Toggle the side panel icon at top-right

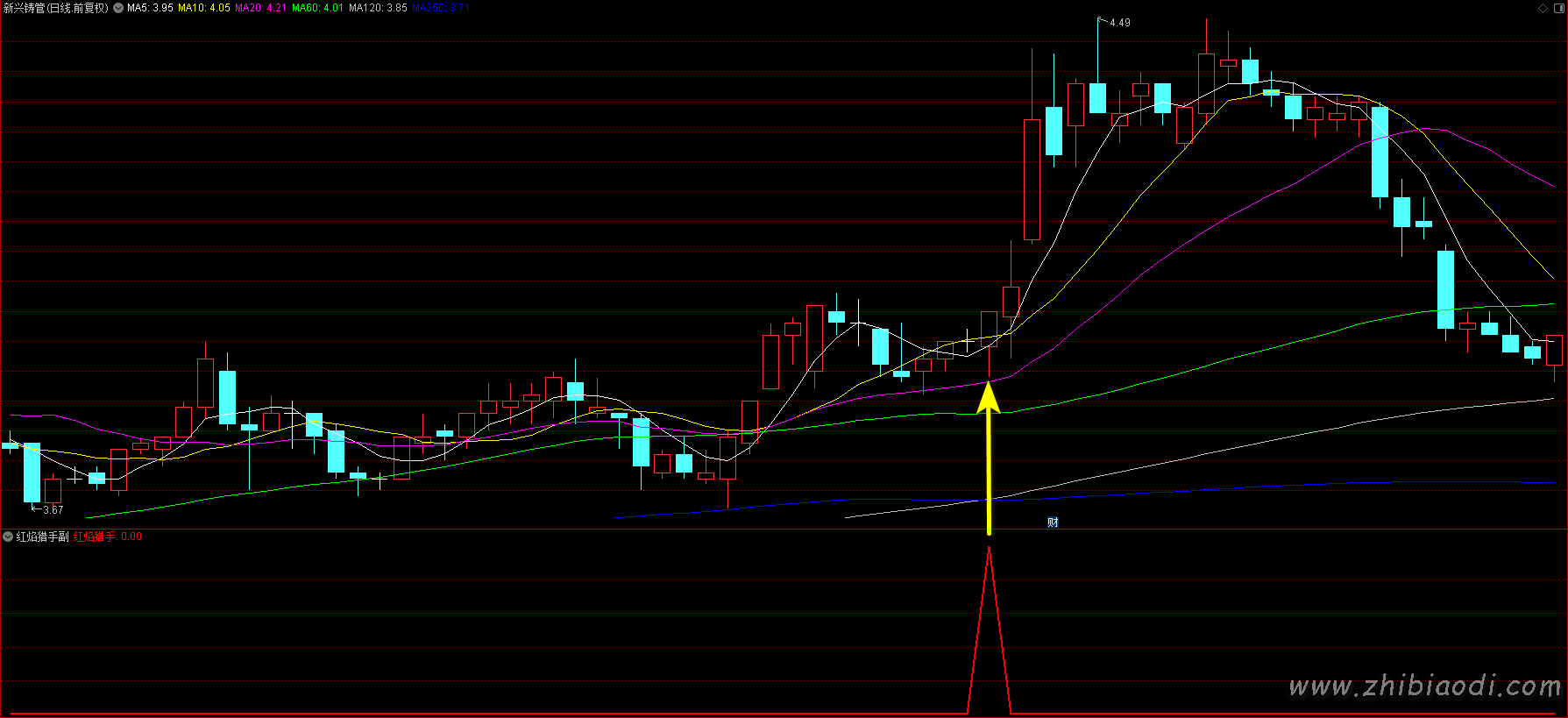point(1557,8)
